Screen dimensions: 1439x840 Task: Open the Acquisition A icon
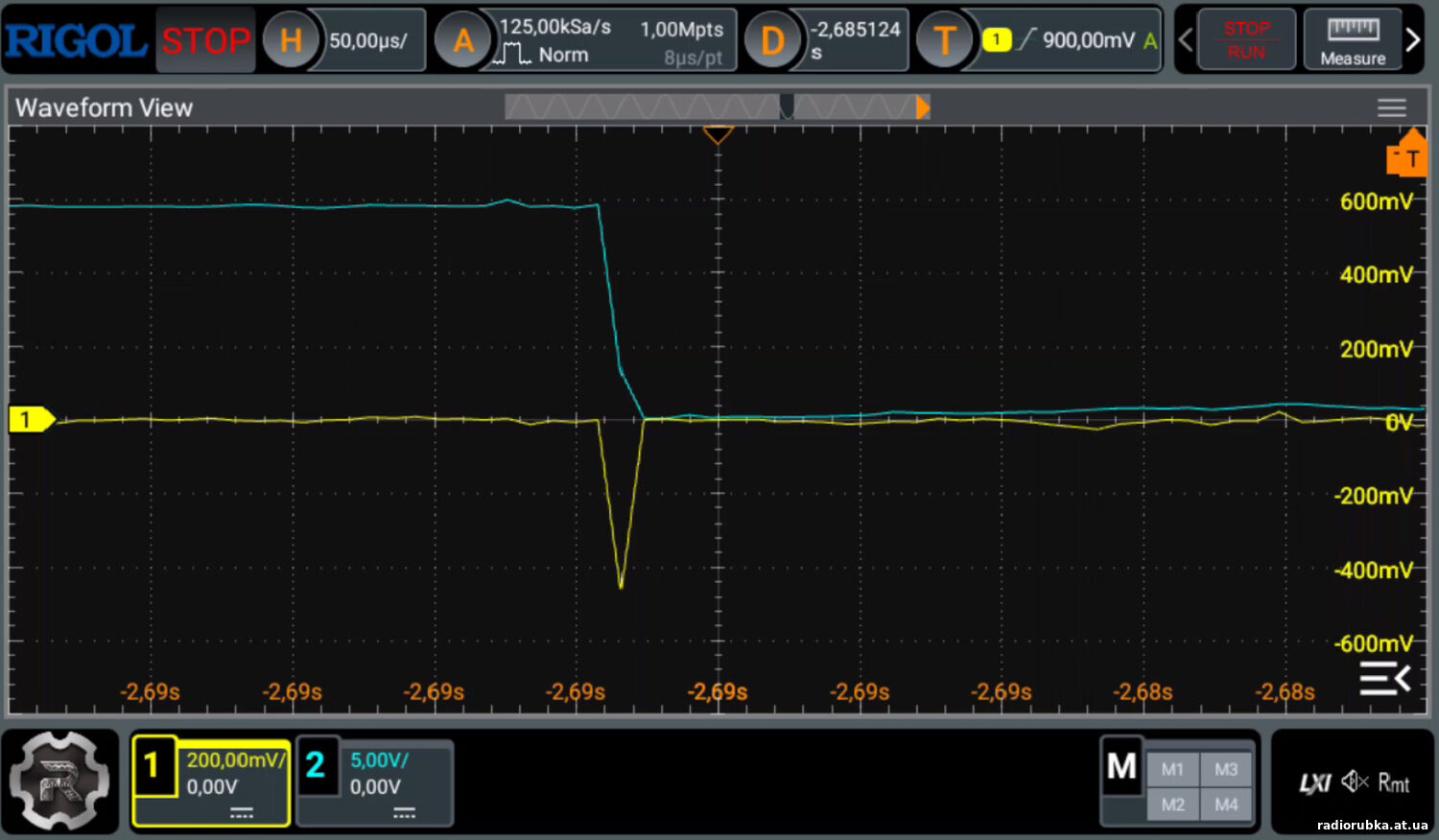[x=463, y=40]
